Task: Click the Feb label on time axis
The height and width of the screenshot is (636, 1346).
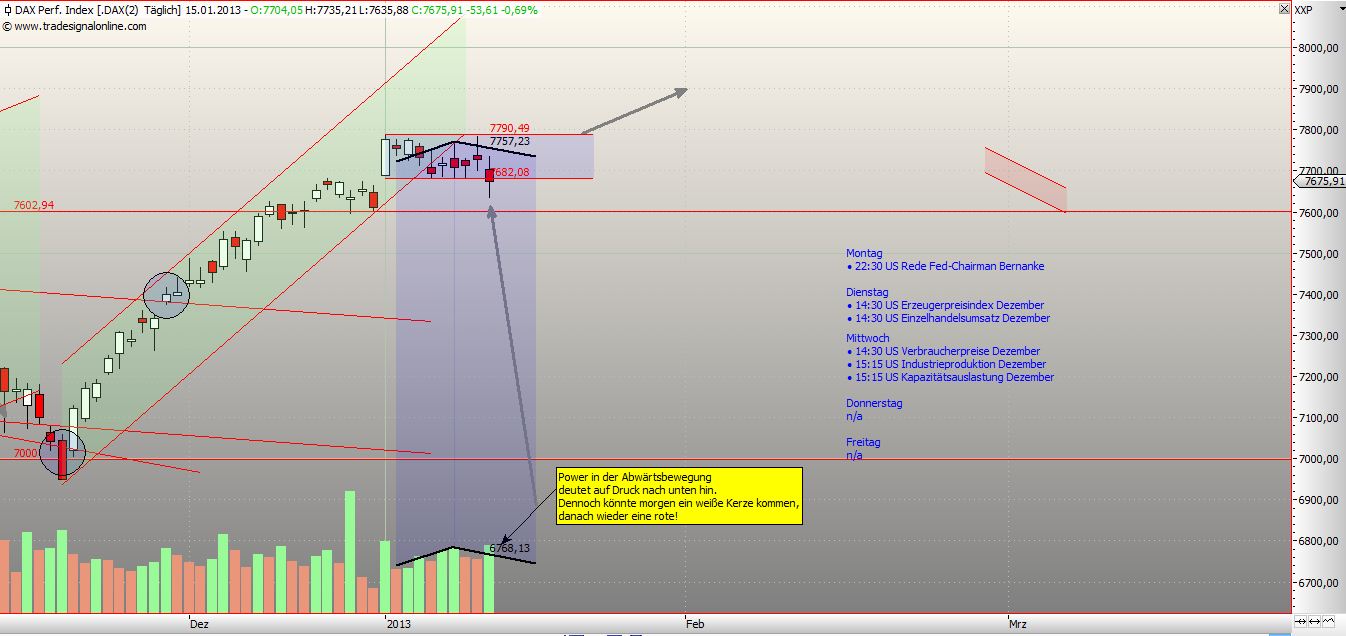Action: tap(695, 624)
